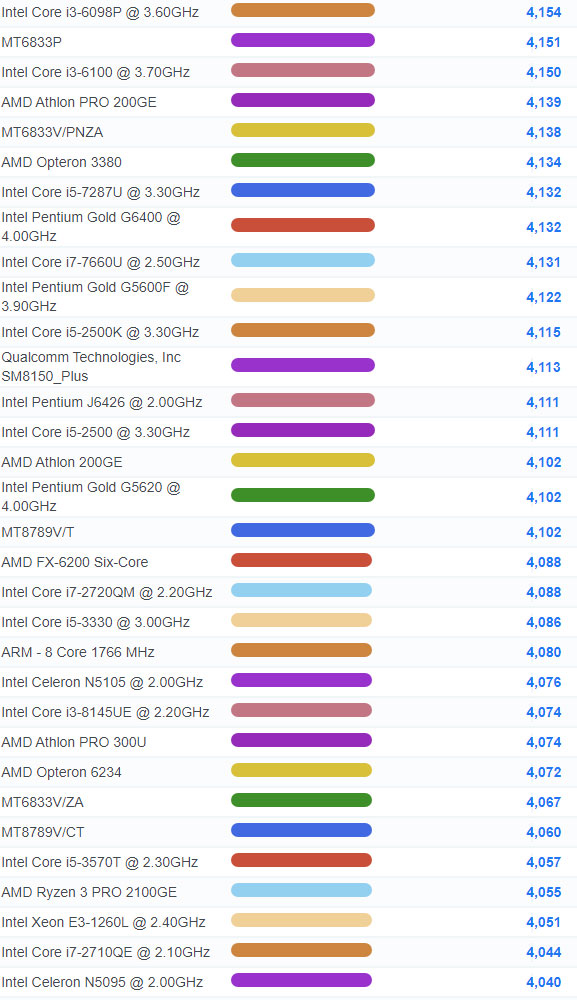Open the MT8789V/T entry
The width and height of the screenshot is (577, 1000).
point(38,533)
